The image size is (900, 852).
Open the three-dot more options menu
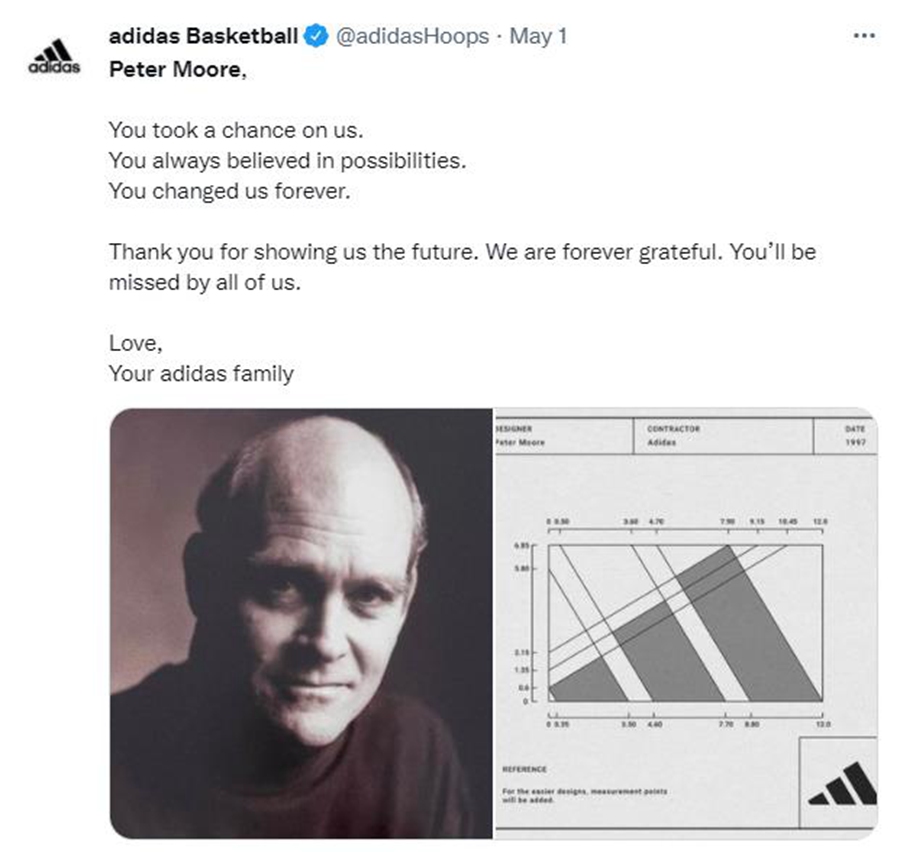click(863, 36)
